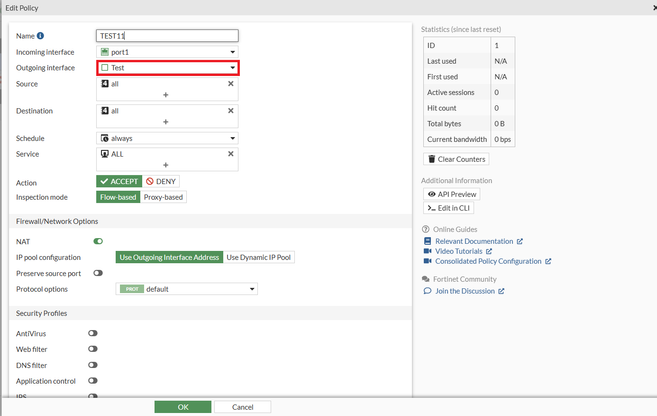657x416 pixels.
Task: Add a source with the plus icon
Action: tap(166, 95)
